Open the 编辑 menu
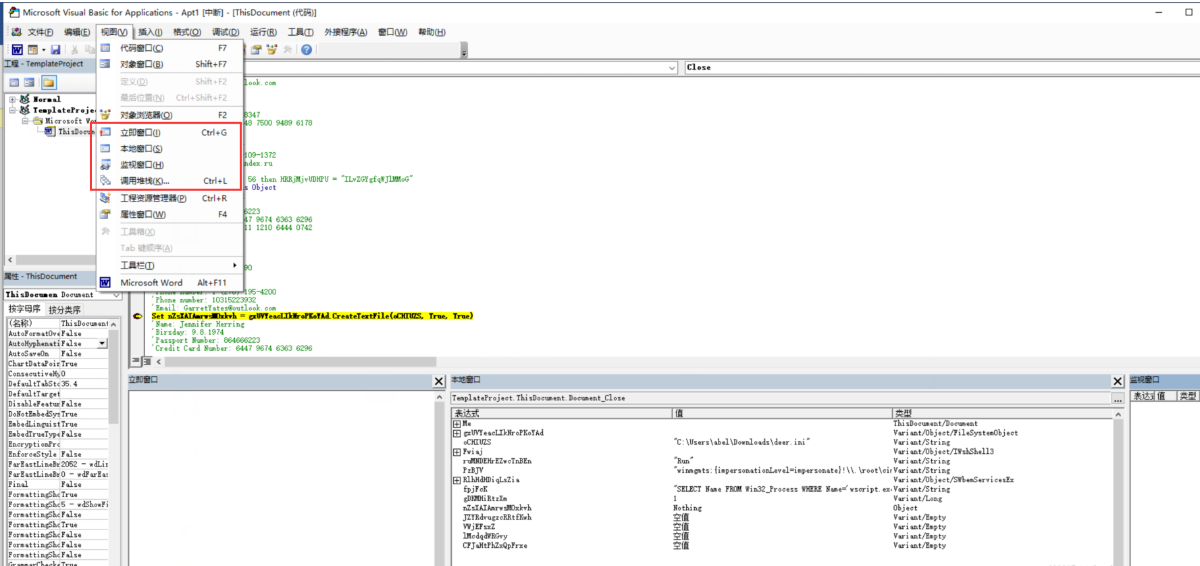 (x=77, y=32)
